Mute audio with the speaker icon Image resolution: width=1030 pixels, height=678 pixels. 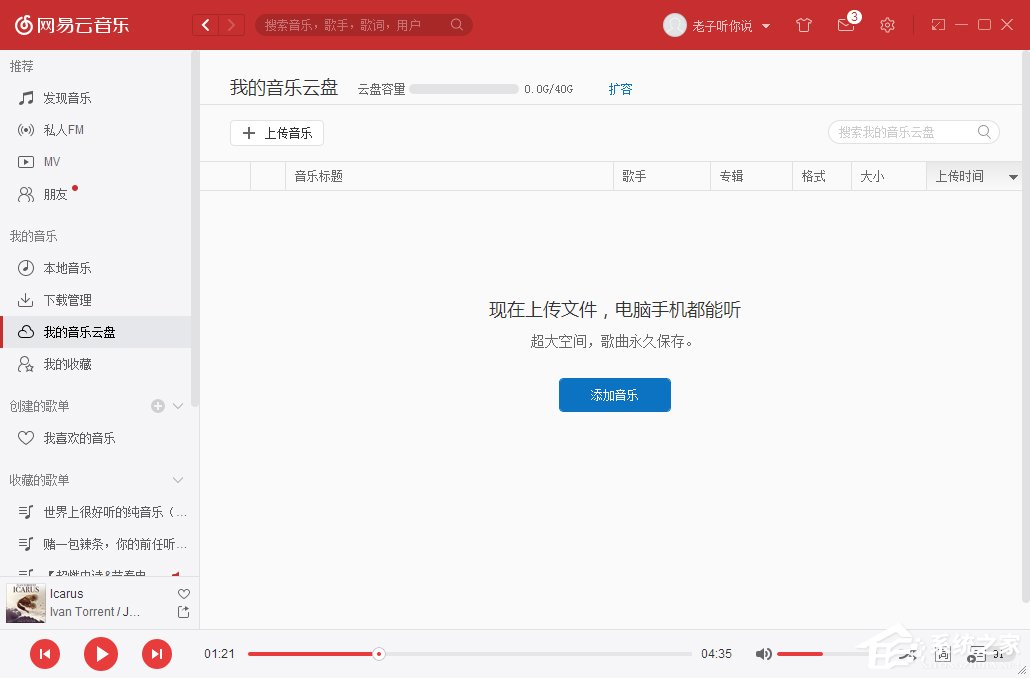tap(763, 653)
